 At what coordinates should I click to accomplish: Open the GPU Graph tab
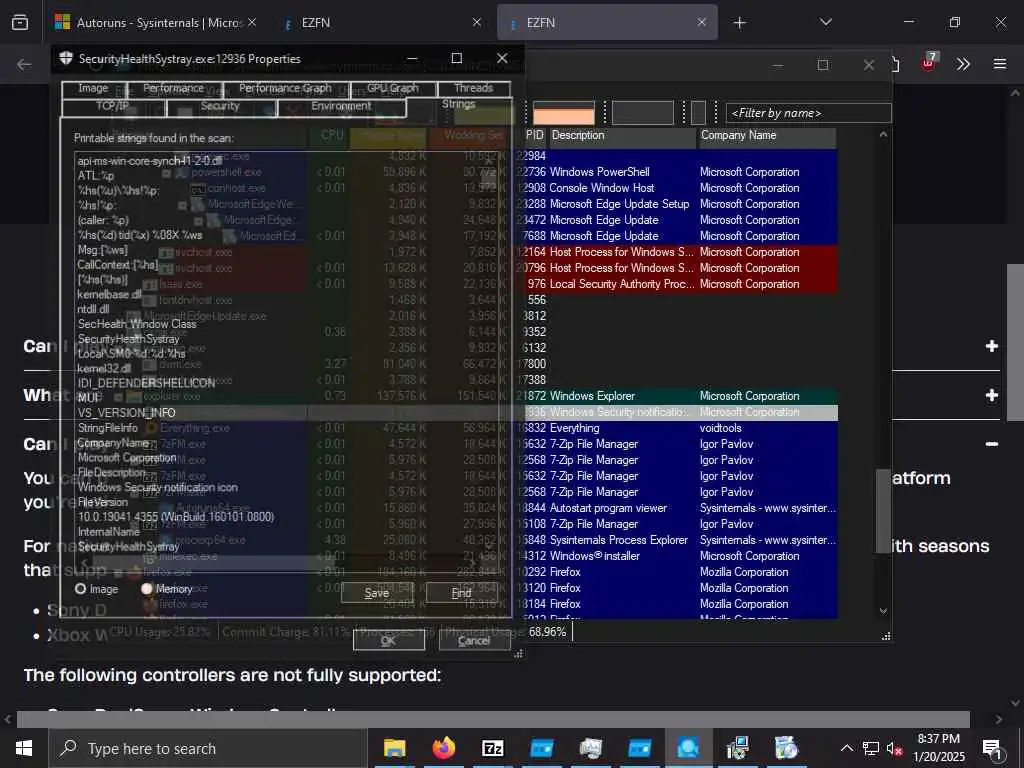coord(392,89)
